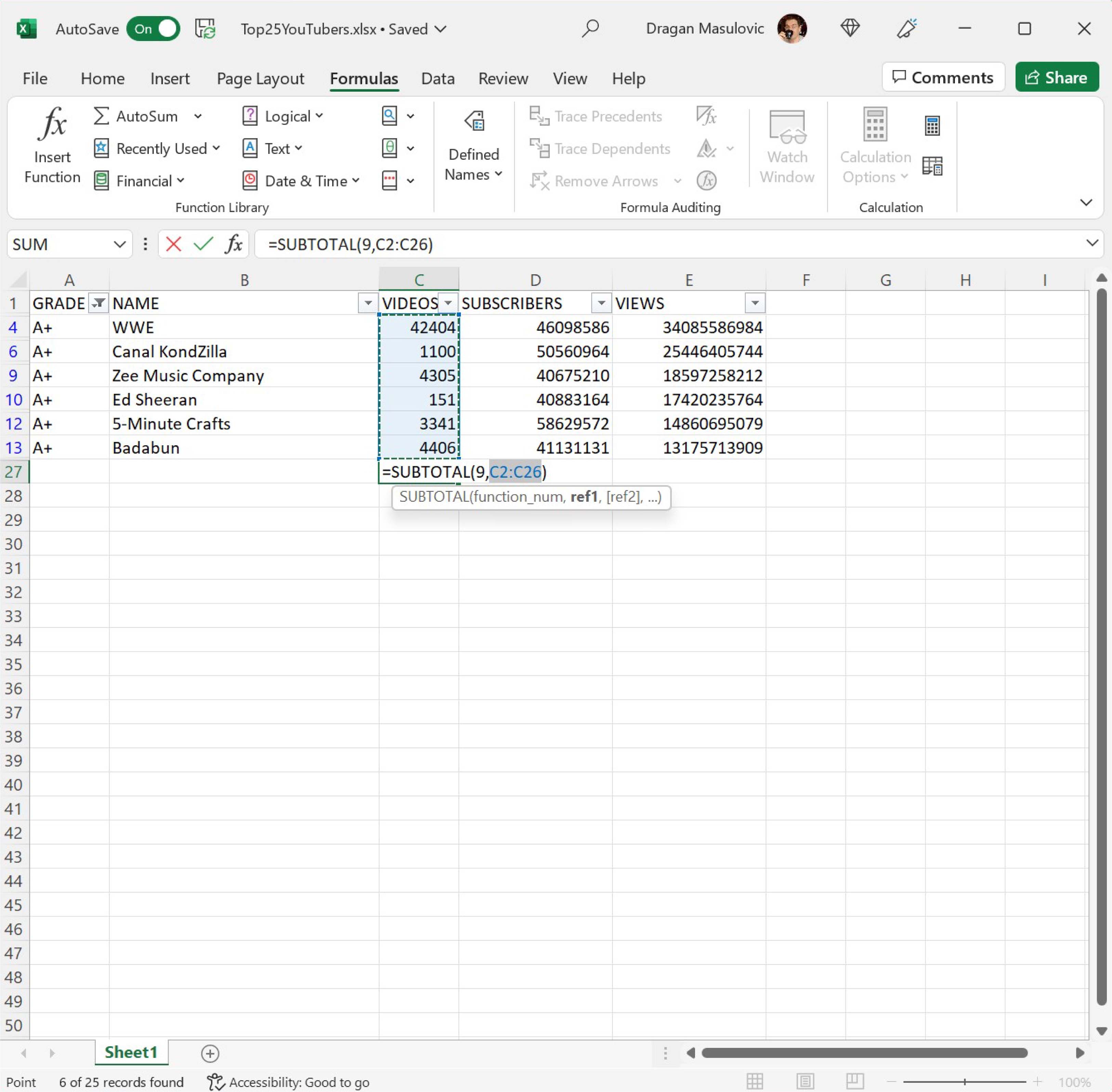Toggle AutoSave switch off
Screen dimensions: 1112x1092
pyautogui.click(x=153, y=29)
